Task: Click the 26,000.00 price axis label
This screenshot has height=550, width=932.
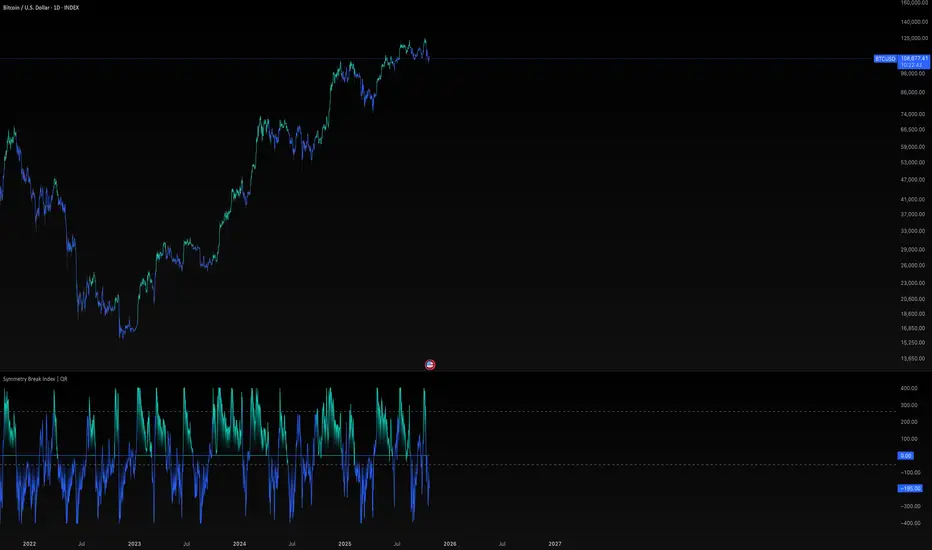Action: point(913,265)
